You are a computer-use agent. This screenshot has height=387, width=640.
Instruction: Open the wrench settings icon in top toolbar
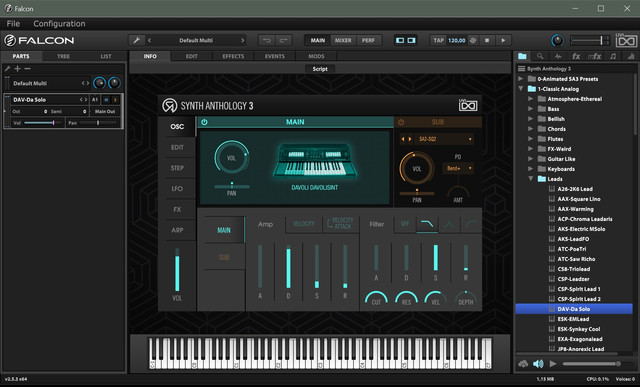click(x=136, y=40)
